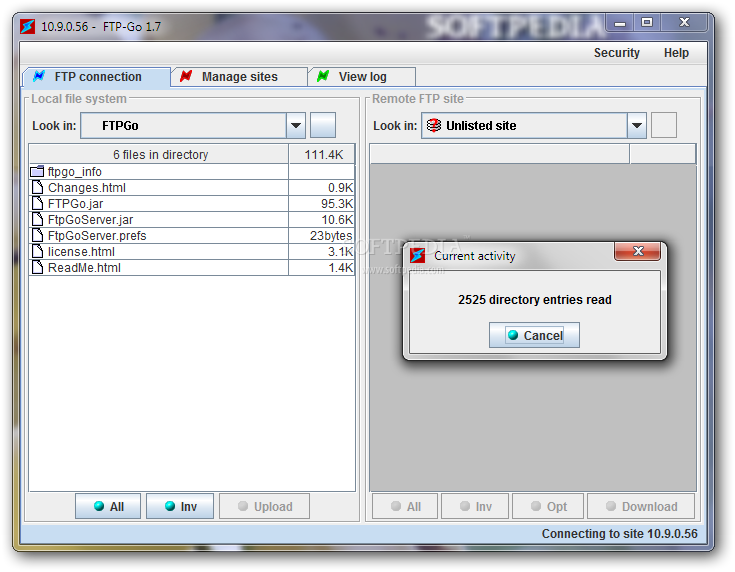Click the 1.4K size cell
The height and width of the screenshot is (572, 735).
[322, 267]
